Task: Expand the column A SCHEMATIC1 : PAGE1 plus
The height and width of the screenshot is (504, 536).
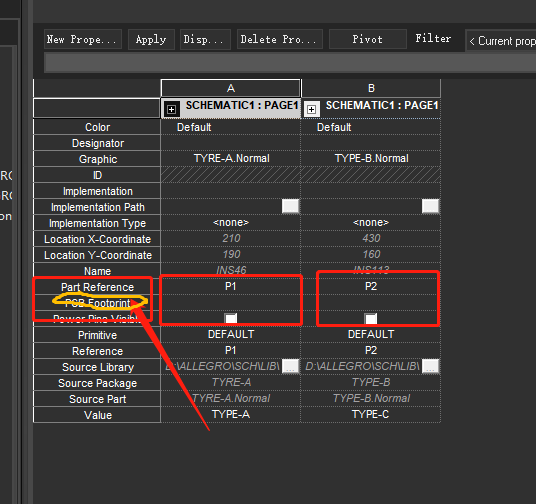Action: [171, 109]
